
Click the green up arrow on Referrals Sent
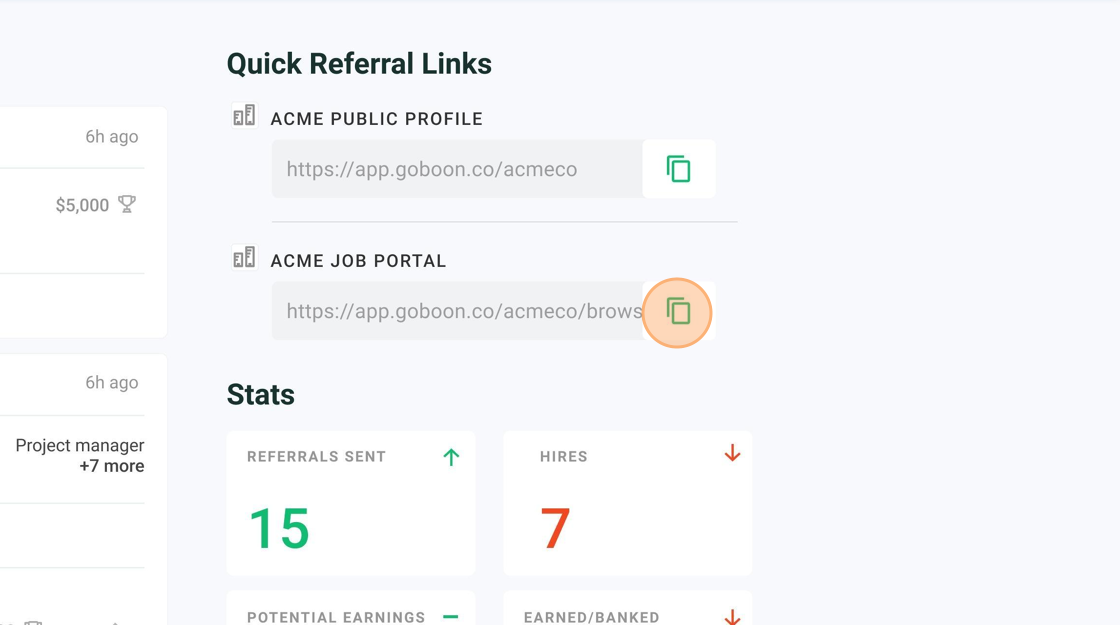[451, 457]
